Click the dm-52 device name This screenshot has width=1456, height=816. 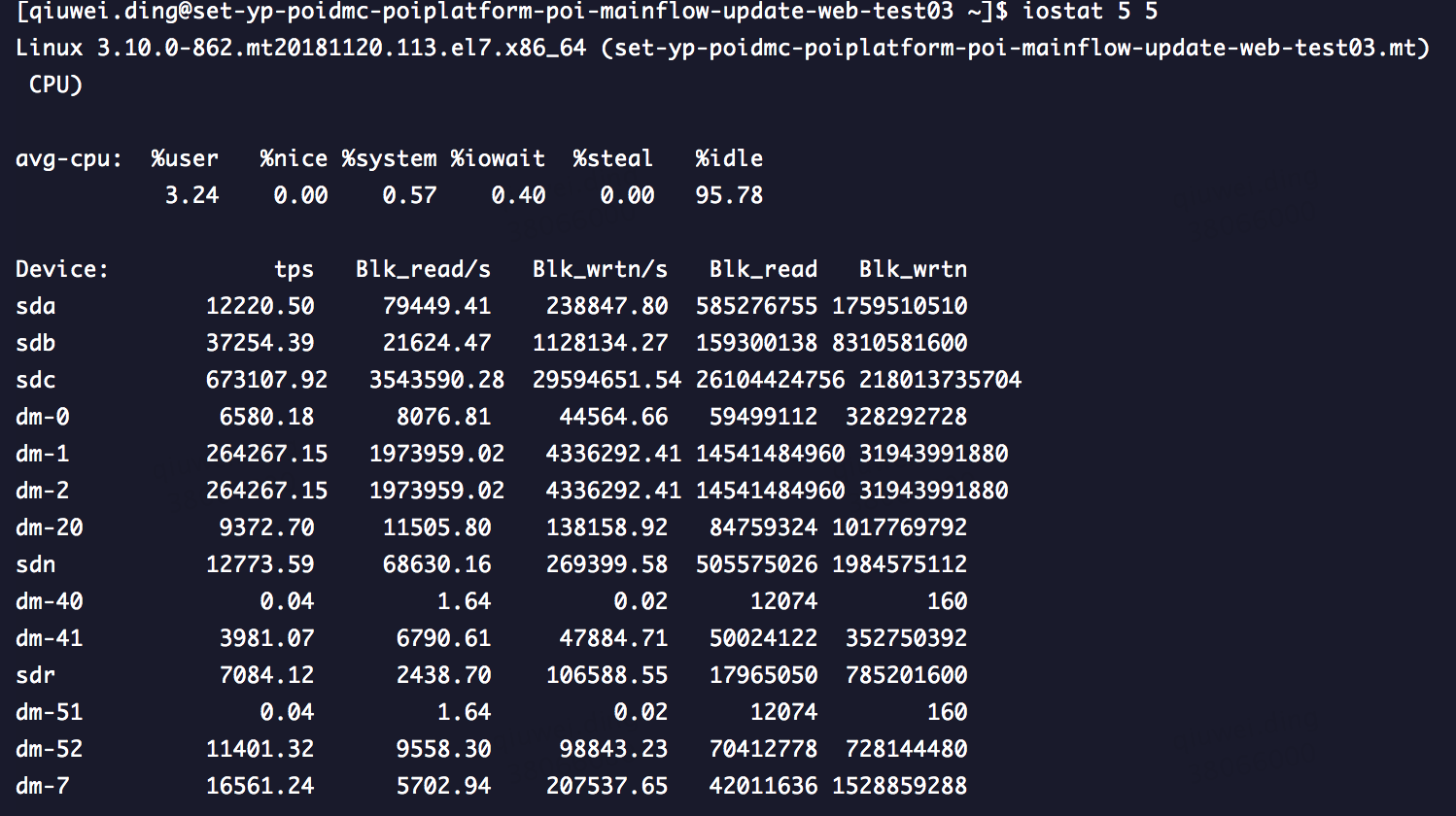tap(50, 749)
